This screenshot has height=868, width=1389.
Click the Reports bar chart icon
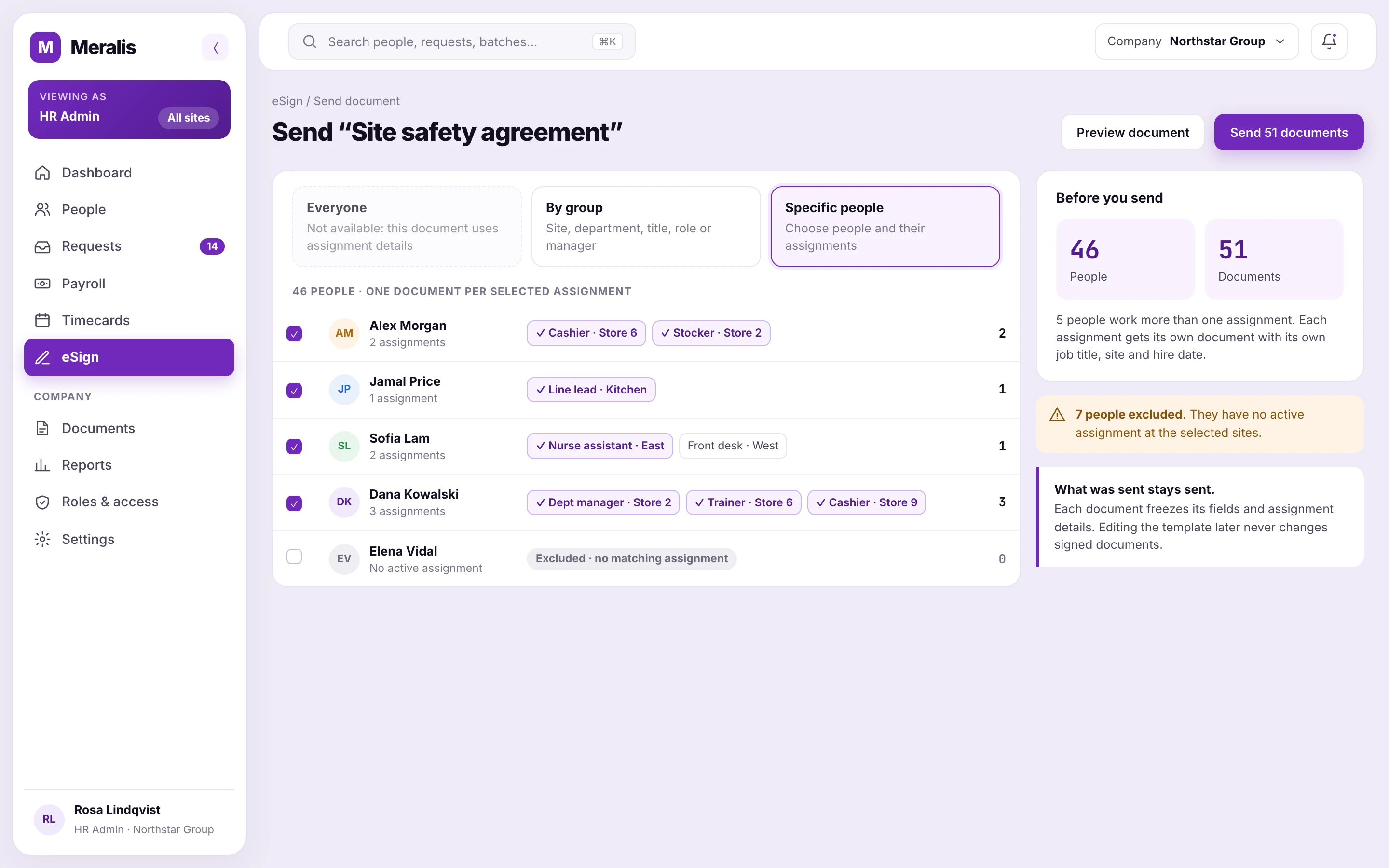pyautogui.click(x=42, y=465)
